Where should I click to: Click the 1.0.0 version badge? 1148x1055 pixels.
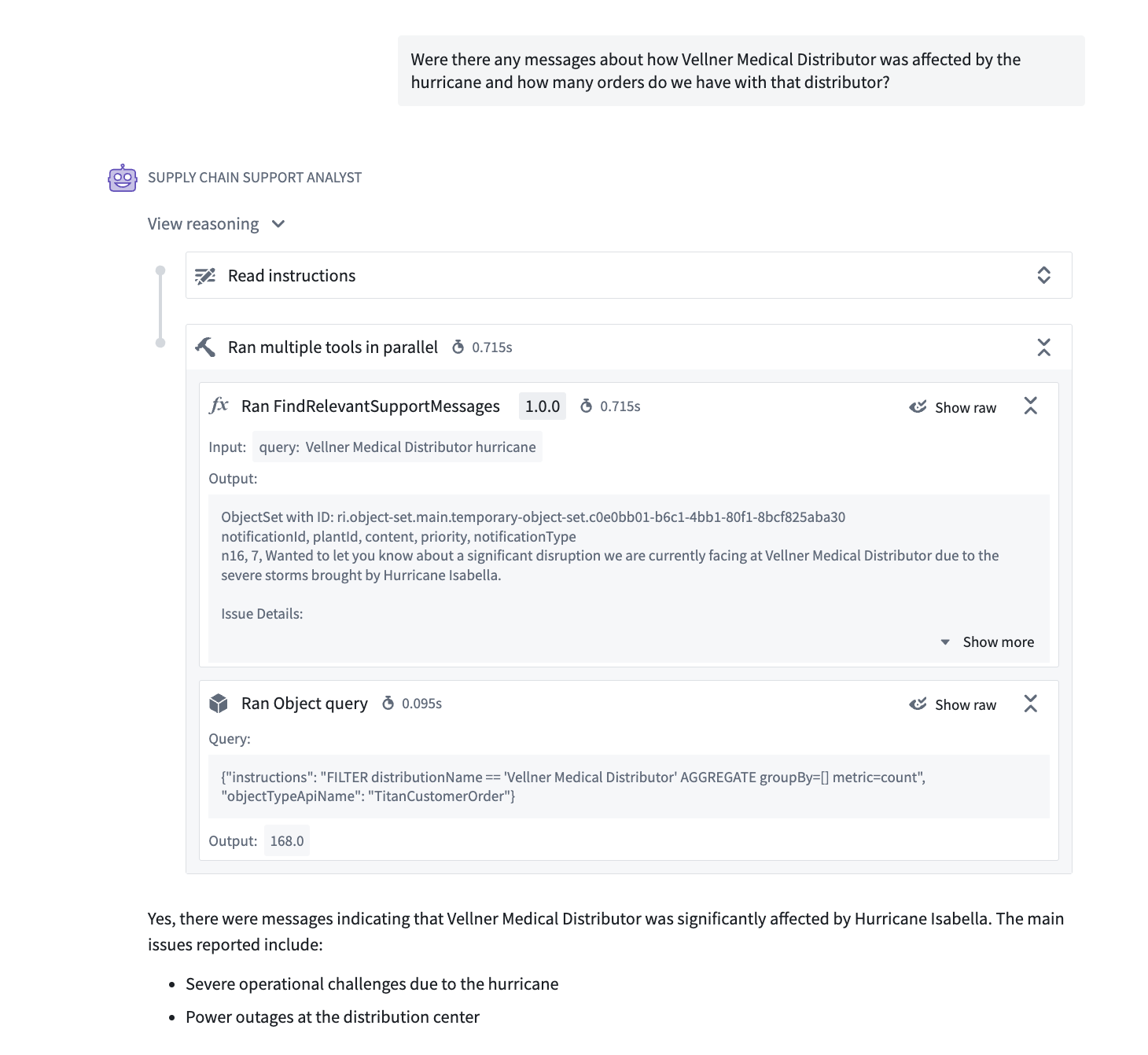(x=542, y=406)
